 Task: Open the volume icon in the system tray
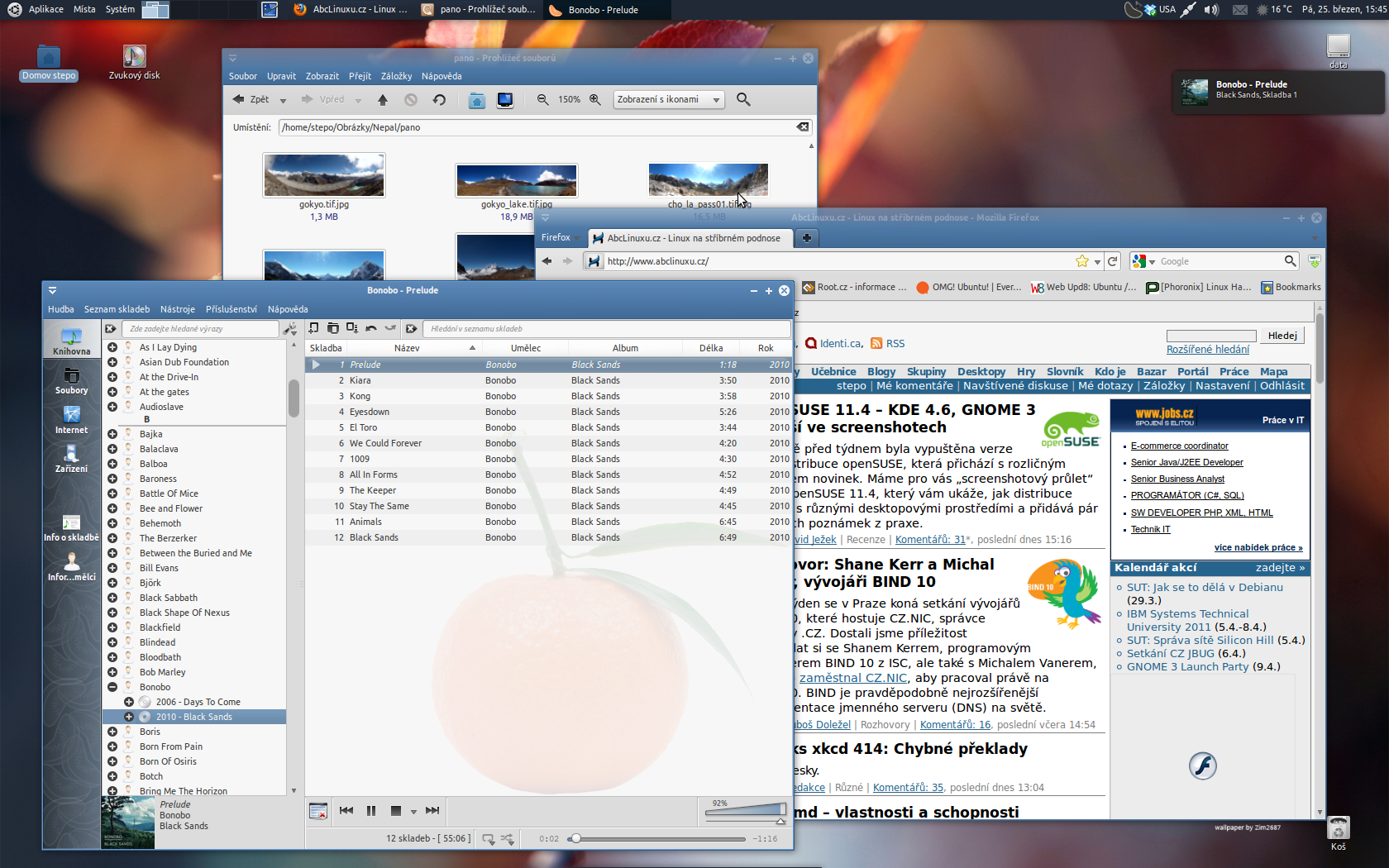[1211, 10]
